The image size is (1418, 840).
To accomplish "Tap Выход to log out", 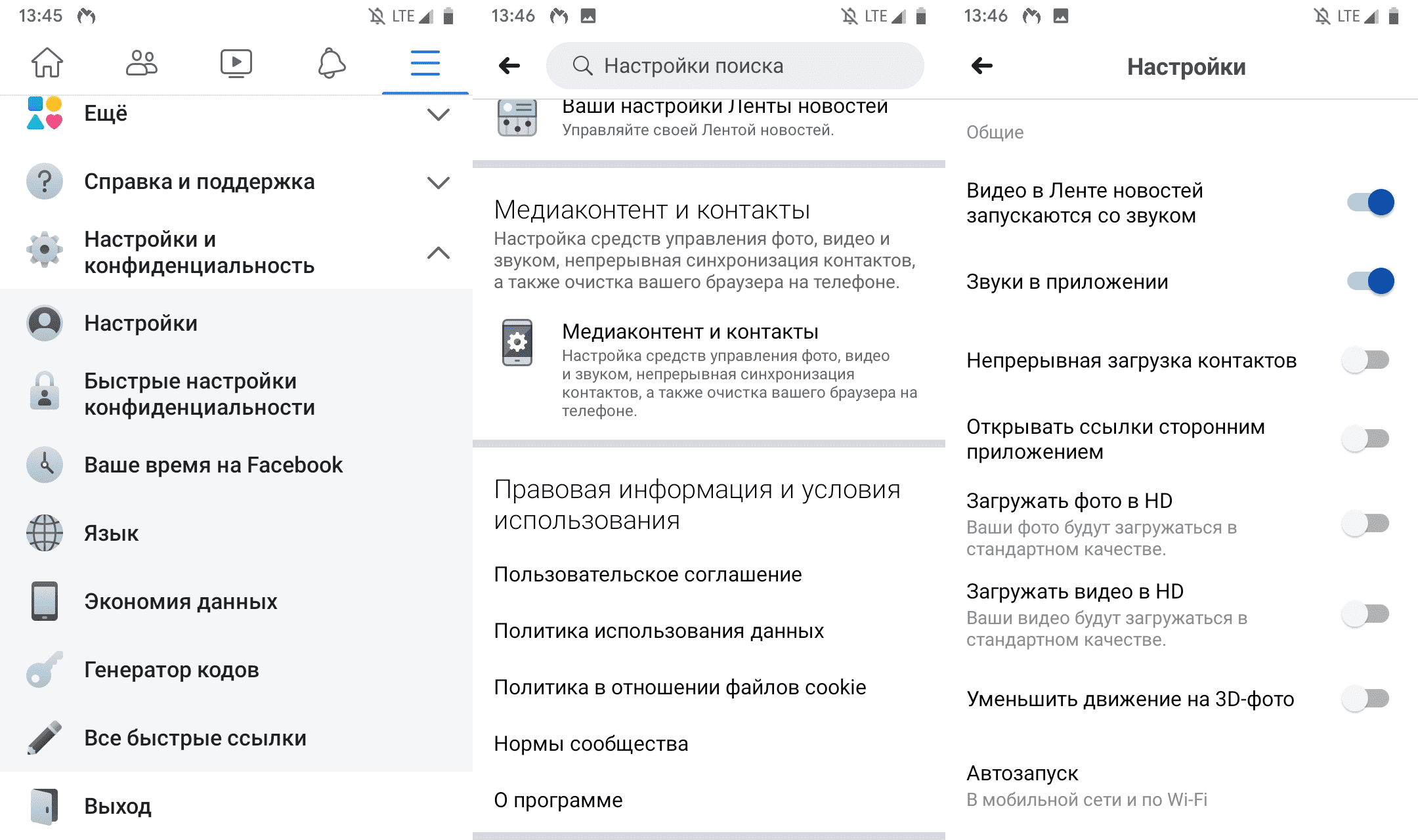I will 236,806.
